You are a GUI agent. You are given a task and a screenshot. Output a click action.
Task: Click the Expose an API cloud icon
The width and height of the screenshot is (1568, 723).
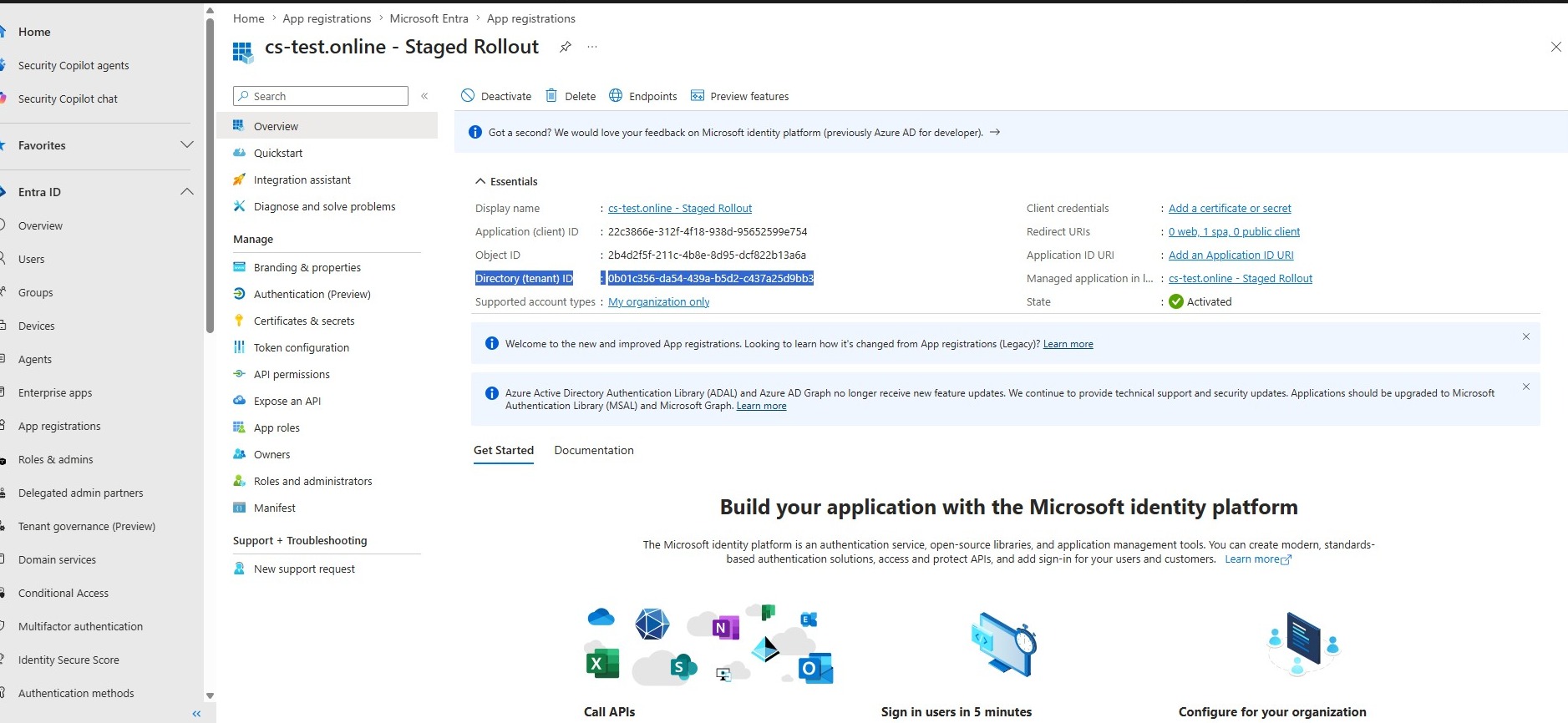pyautogui.click(x=239, y=401)
